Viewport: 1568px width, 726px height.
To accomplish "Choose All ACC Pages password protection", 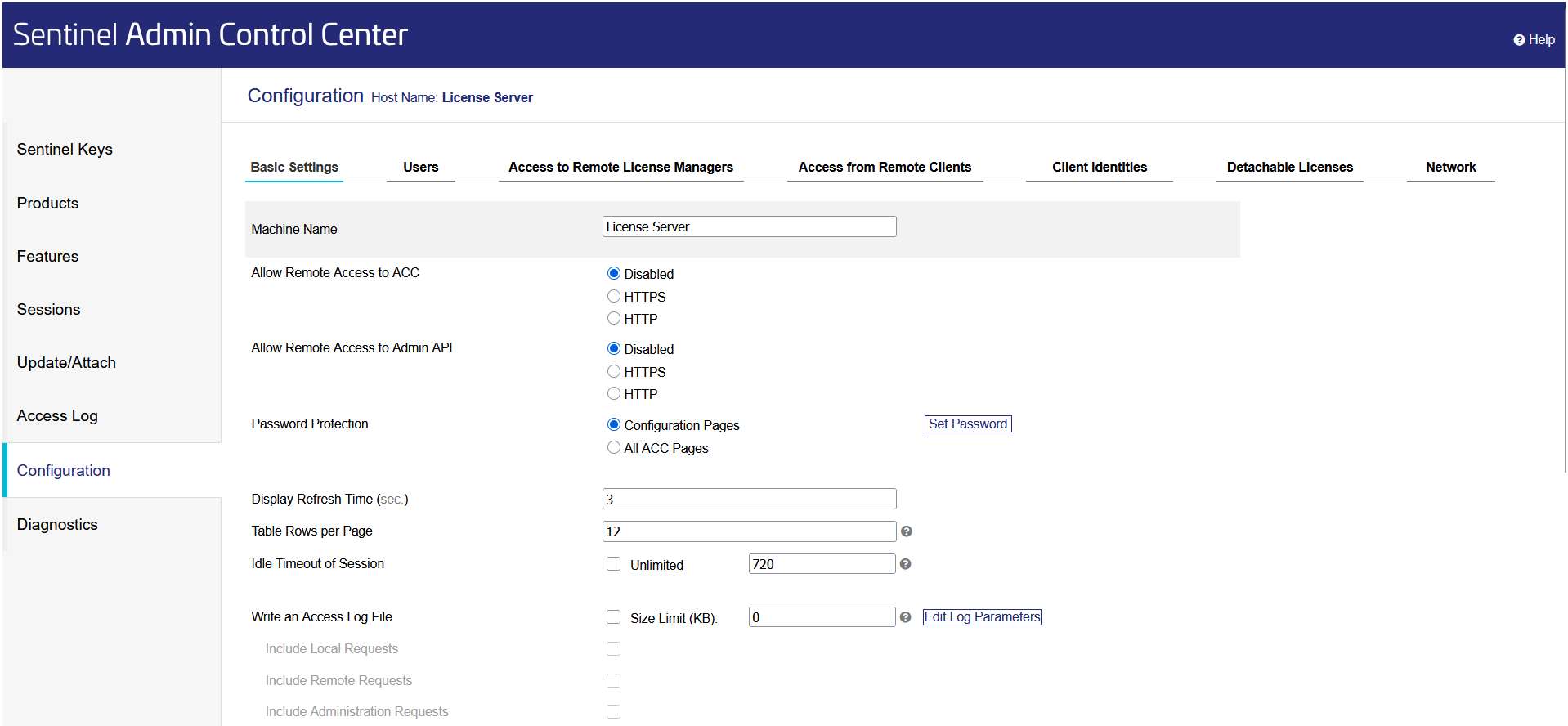I will (x=614, y=447).
